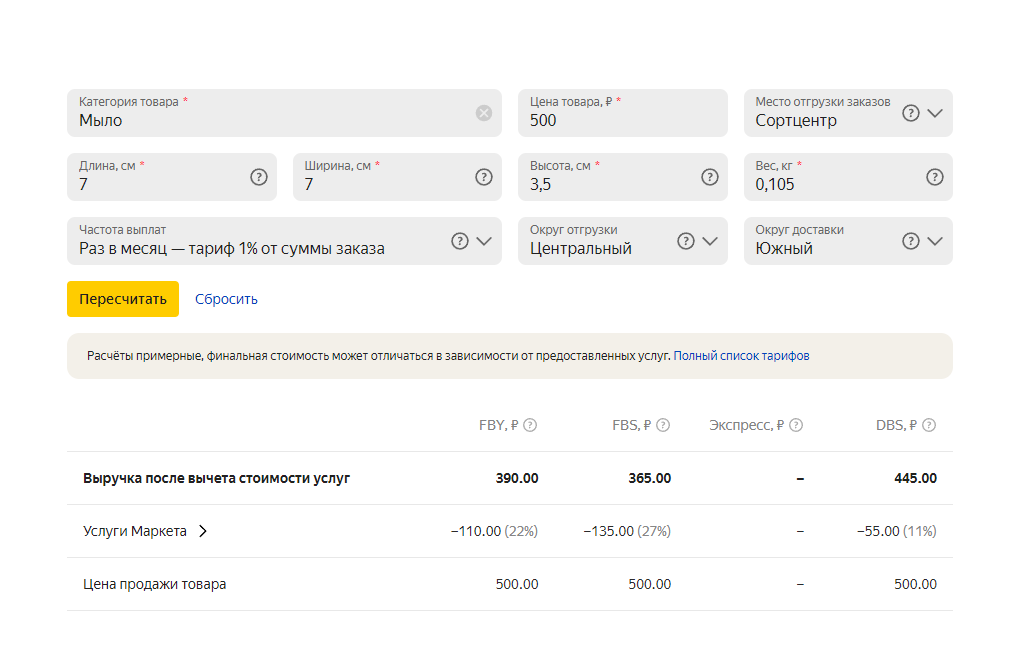Open help for Место отгрузки заказов
The width and height of the screenshot is (1026, 664).
(x=910, y=113)
